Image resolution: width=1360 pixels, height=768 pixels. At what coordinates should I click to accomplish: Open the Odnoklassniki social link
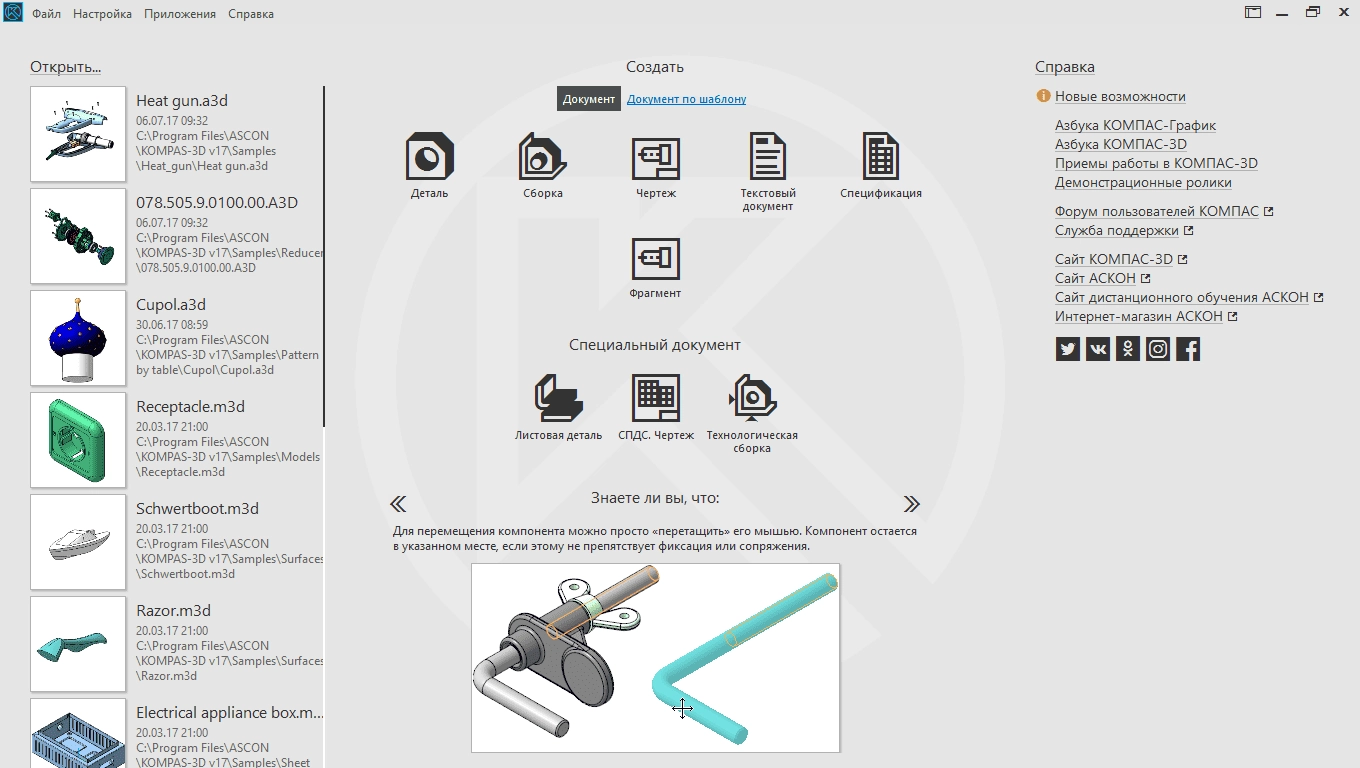point(1128,349)
